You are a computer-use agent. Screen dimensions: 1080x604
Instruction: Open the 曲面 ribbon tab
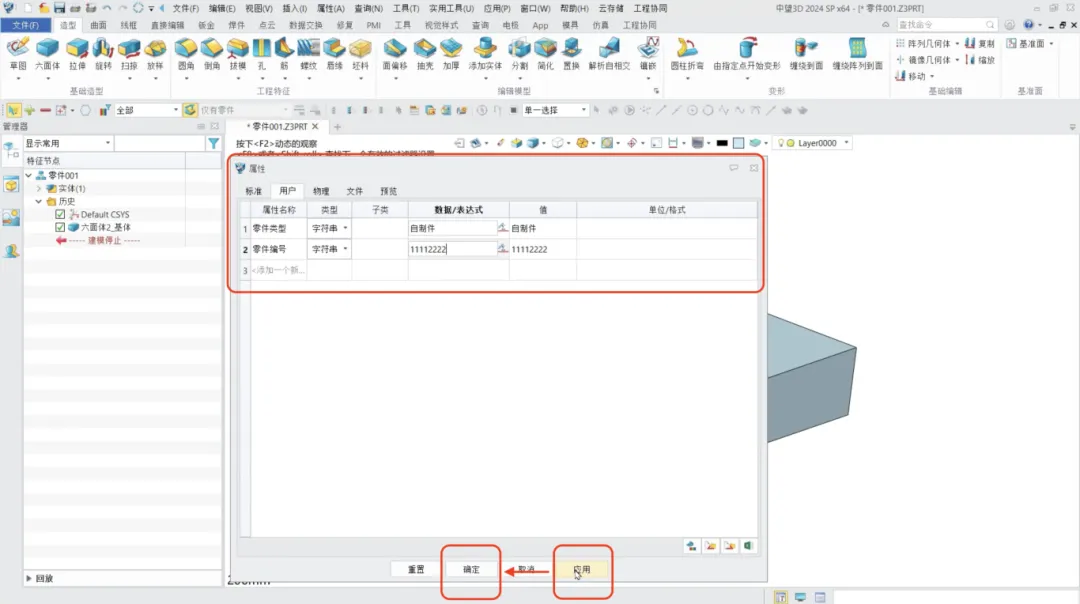click(x=98, y=24)
